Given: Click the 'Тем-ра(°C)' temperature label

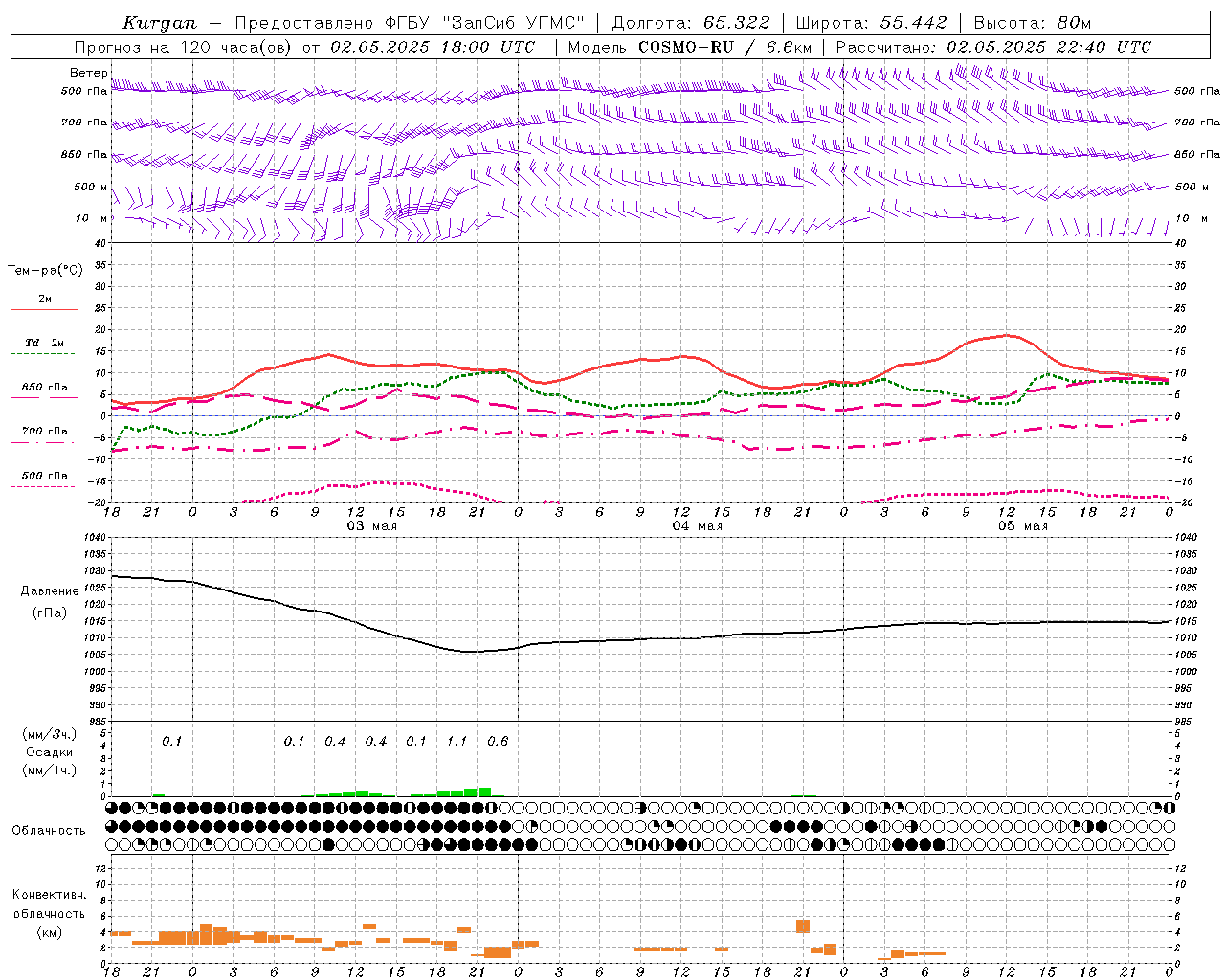Looking at the screenshot, I should 45,271.
